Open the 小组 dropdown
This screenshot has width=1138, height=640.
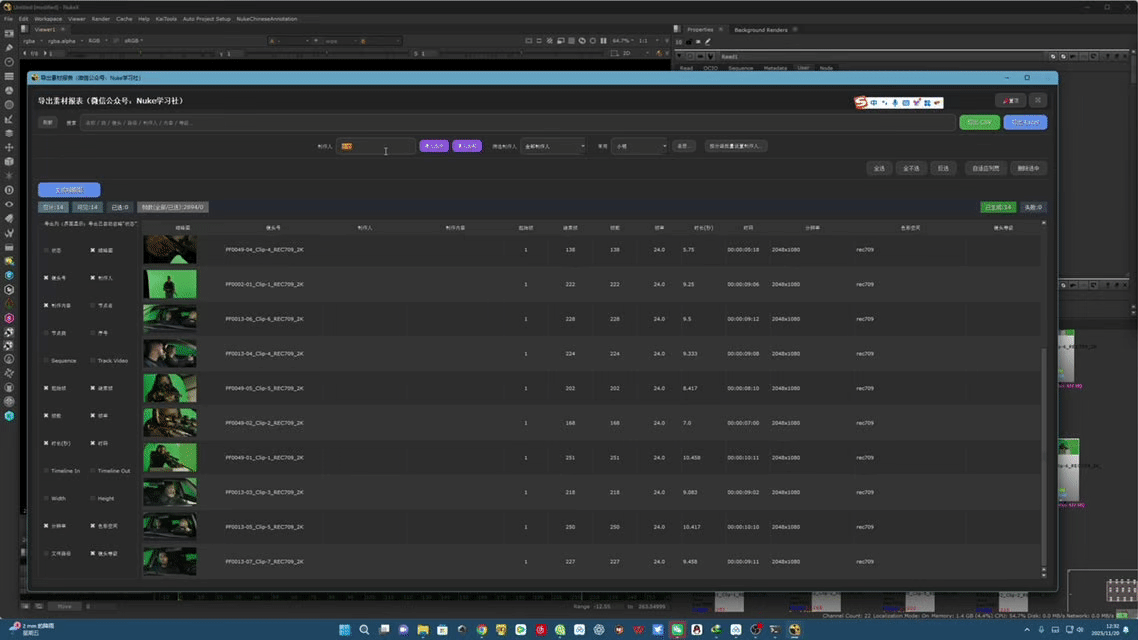point(639,147)
